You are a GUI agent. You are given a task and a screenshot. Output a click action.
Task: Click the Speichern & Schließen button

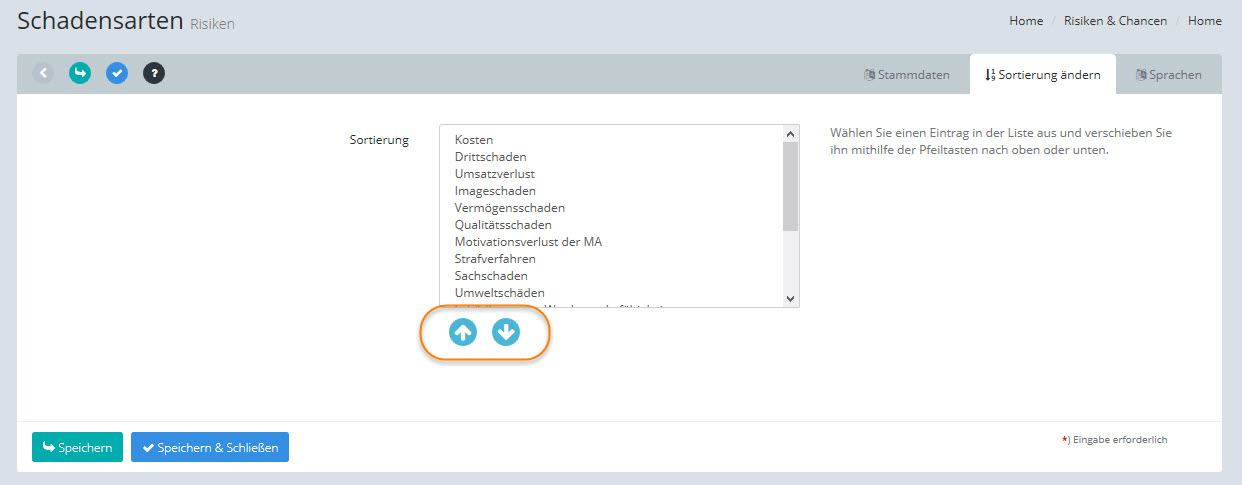(x=210, y=447)
